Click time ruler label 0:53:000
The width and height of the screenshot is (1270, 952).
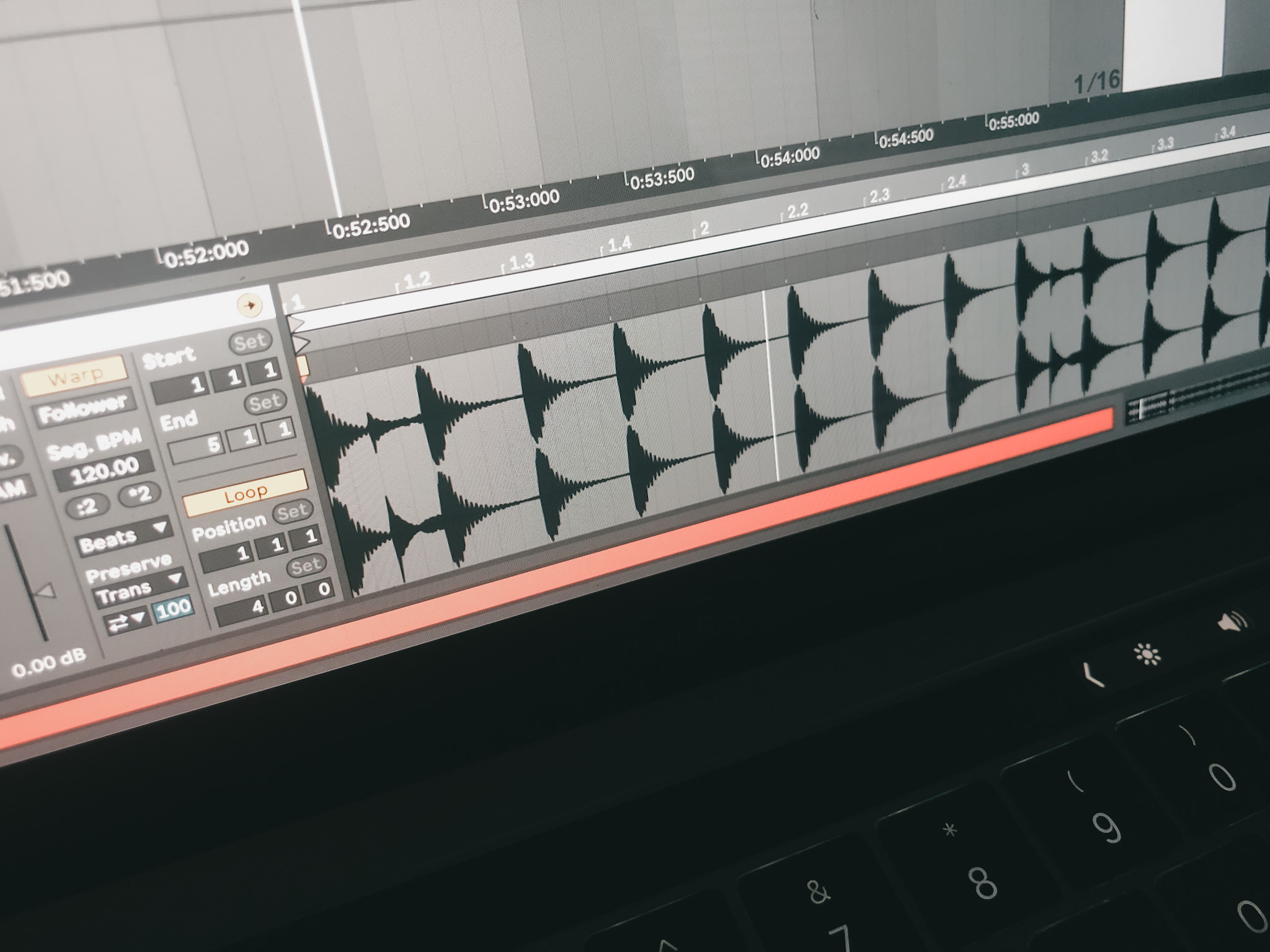coord(524,200)
